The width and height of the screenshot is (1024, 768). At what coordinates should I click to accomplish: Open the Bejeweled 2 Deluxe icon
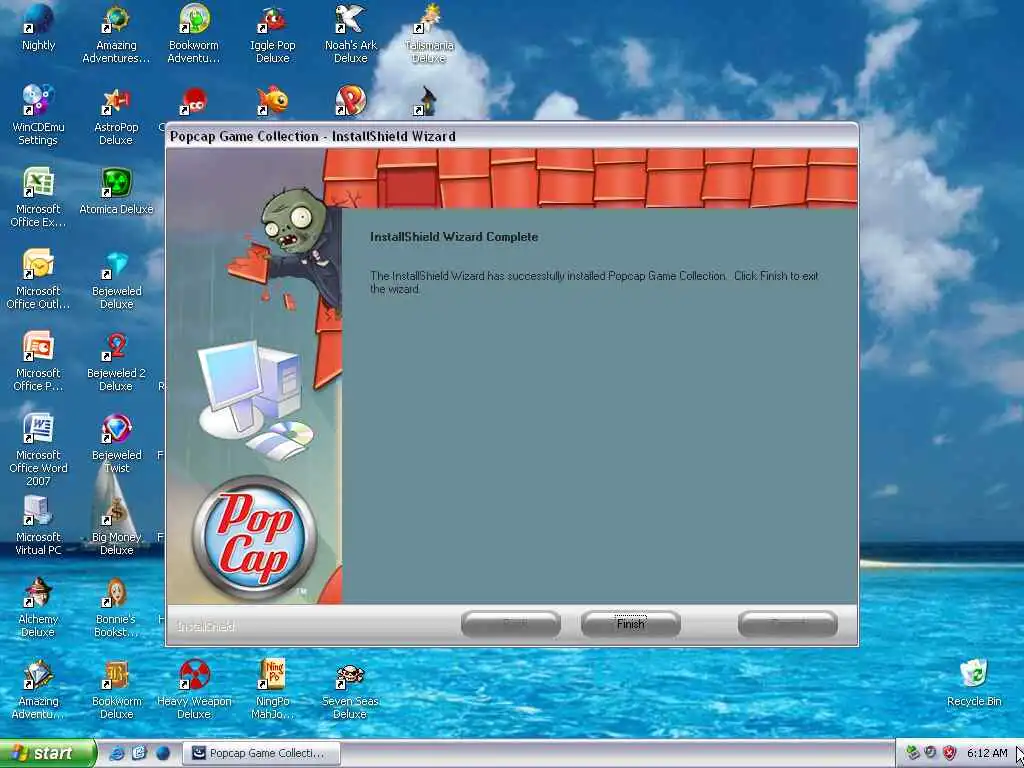click(x=116, y=361)
